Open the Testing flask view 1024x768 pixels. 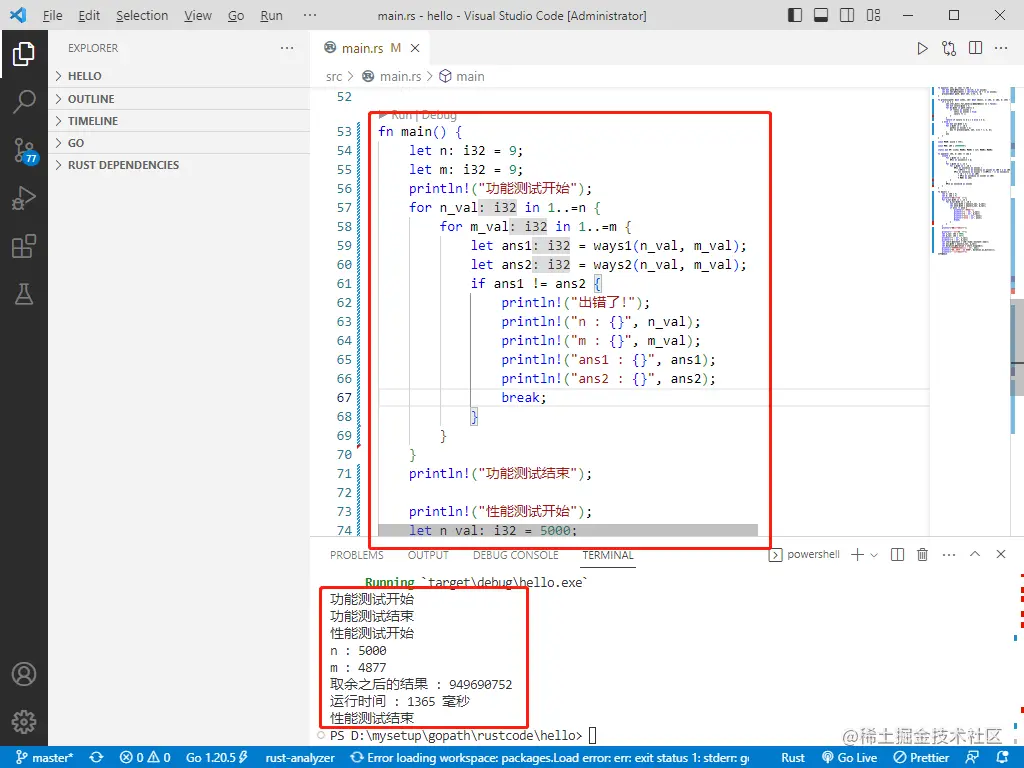[x=24, y=295]
